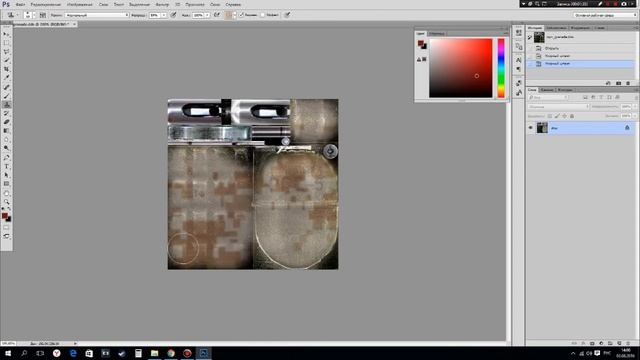The width and height of the screenshot is (640, 360).
Task: Switch to the Swatches tab in Color panel
Action: point(437,33)
